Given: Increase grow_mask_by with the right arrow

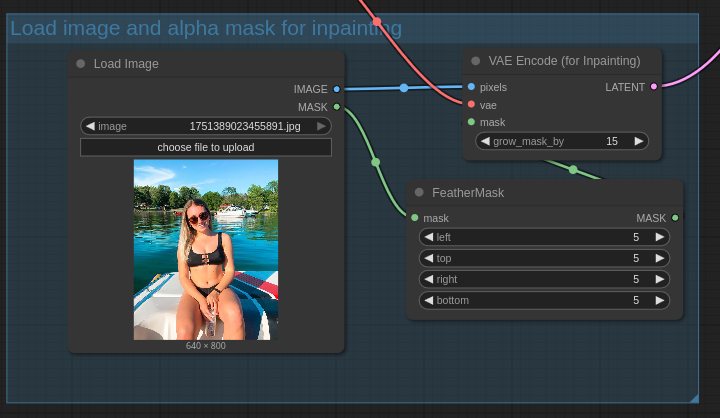Looking at the screenshot, I should click(639, 141).
